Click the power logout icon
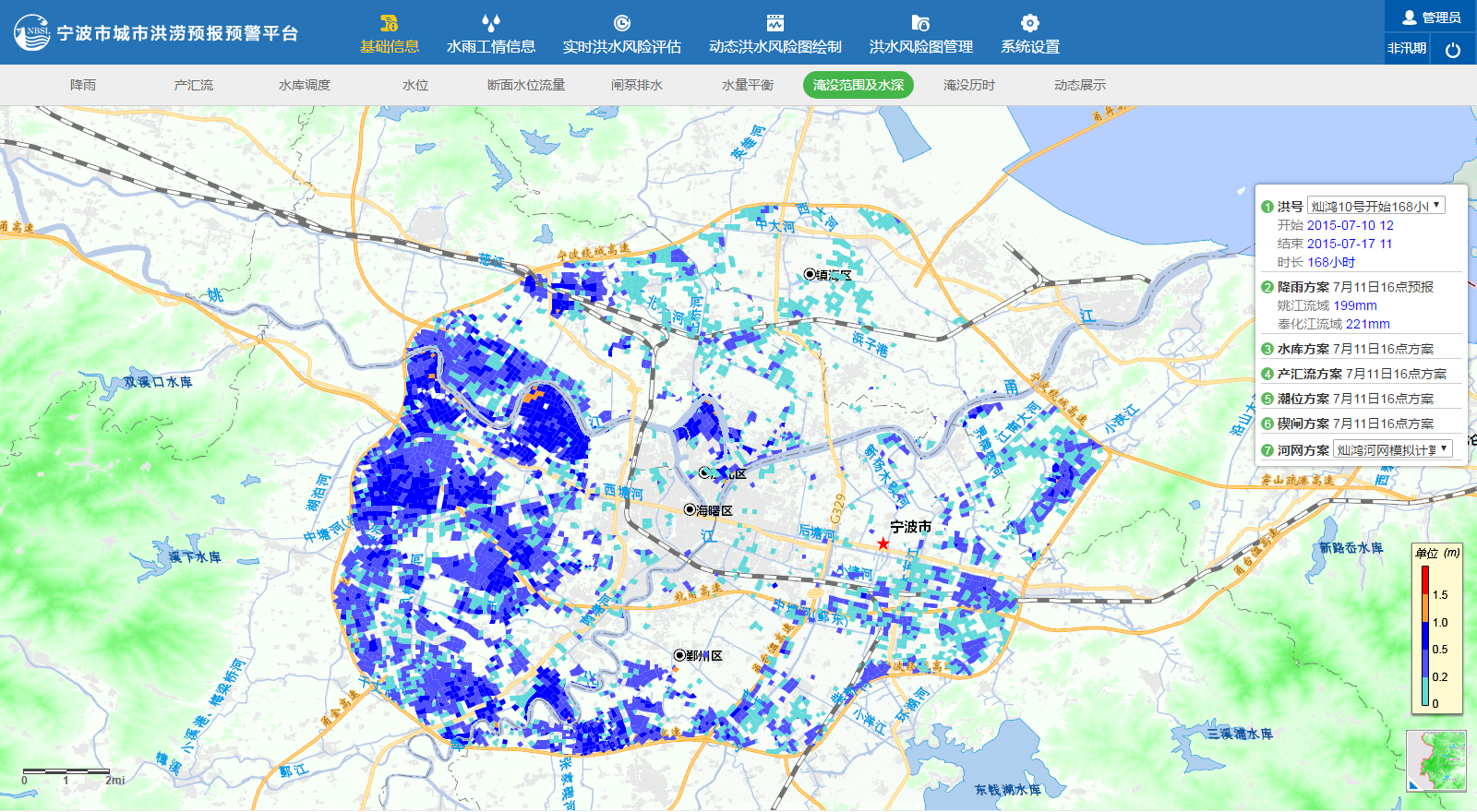This screenshot has width=1477, height=812. tap(1452, 50)
